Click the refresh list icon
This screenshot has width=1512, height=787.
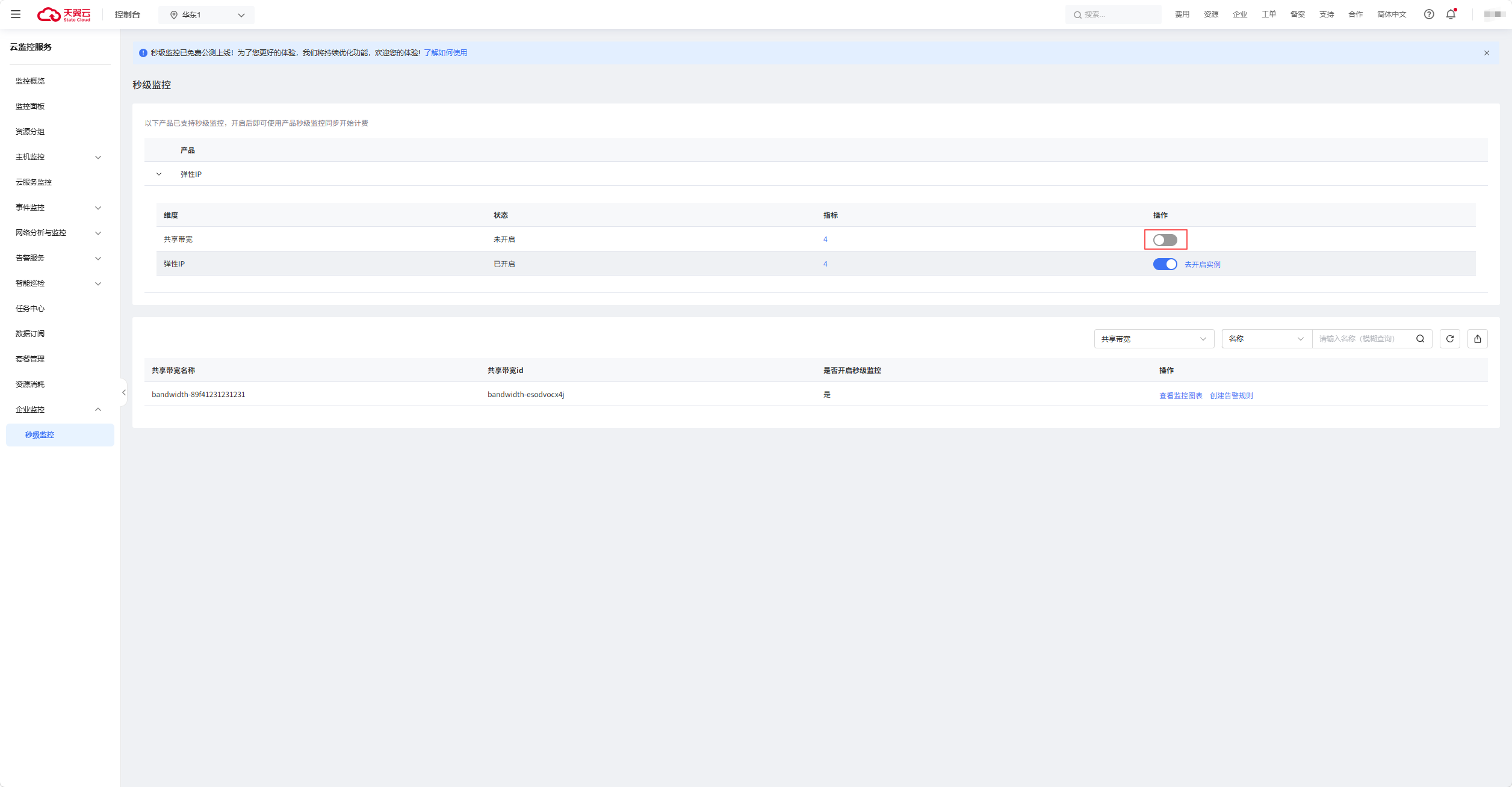pos(1449,339)
